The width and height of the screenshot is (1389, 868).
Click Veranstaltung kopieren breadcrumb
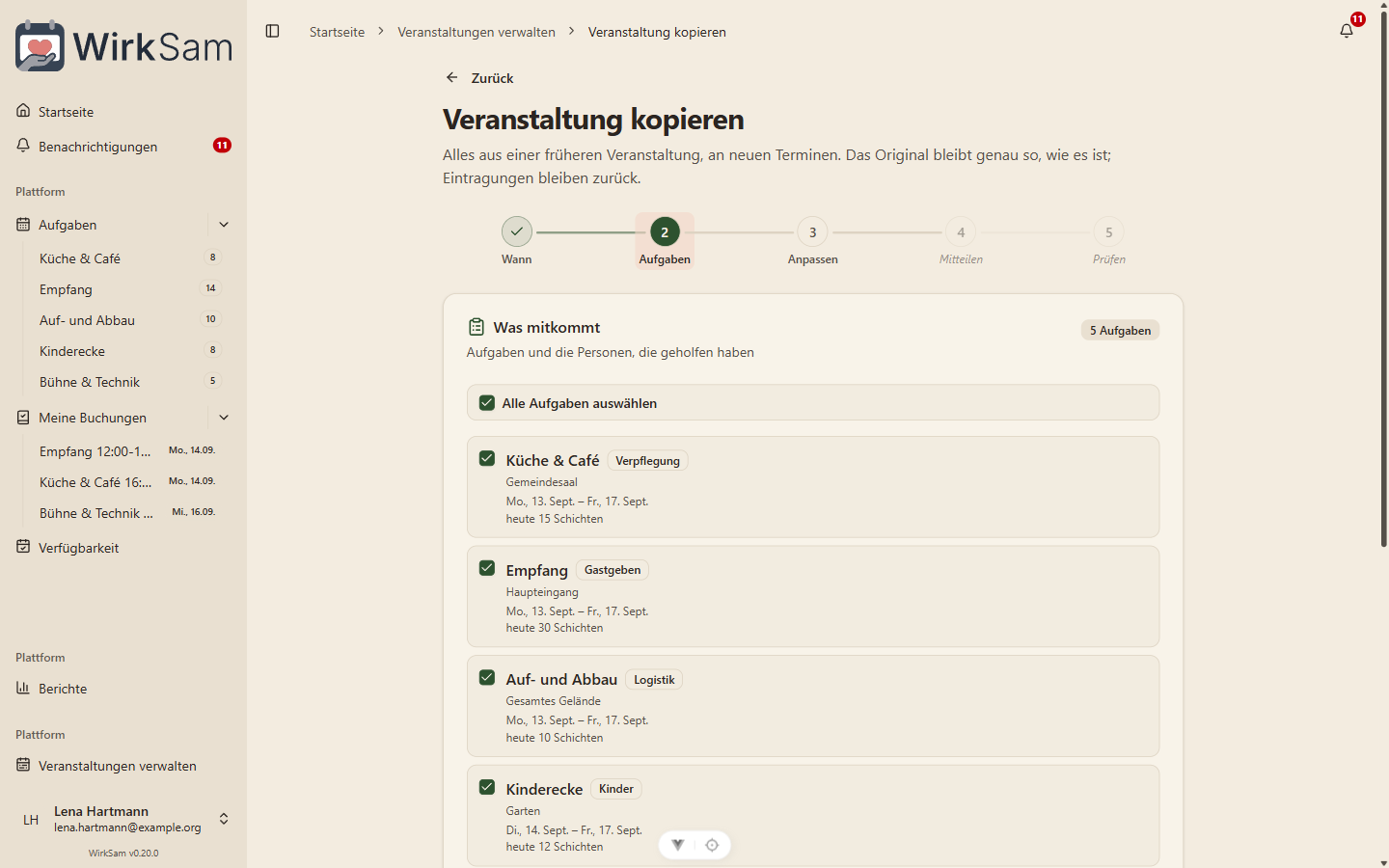(x=657, y=32)
